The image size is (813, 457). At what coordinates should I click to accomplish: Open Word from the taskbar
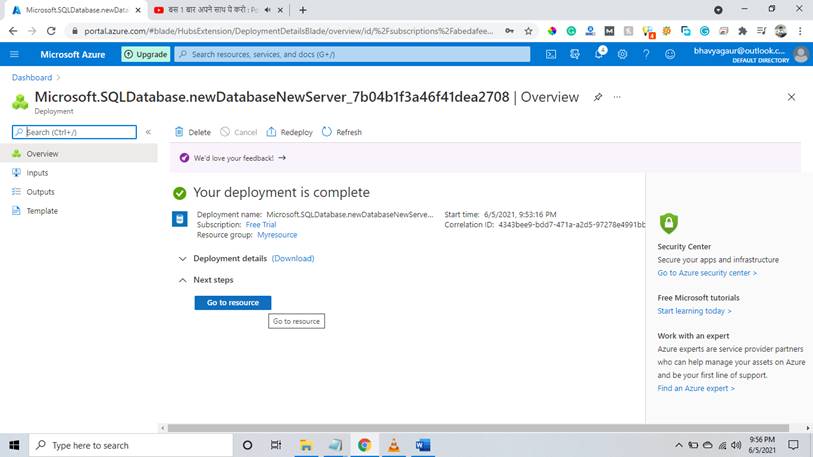pyautogui.click(x=423, y=445)
